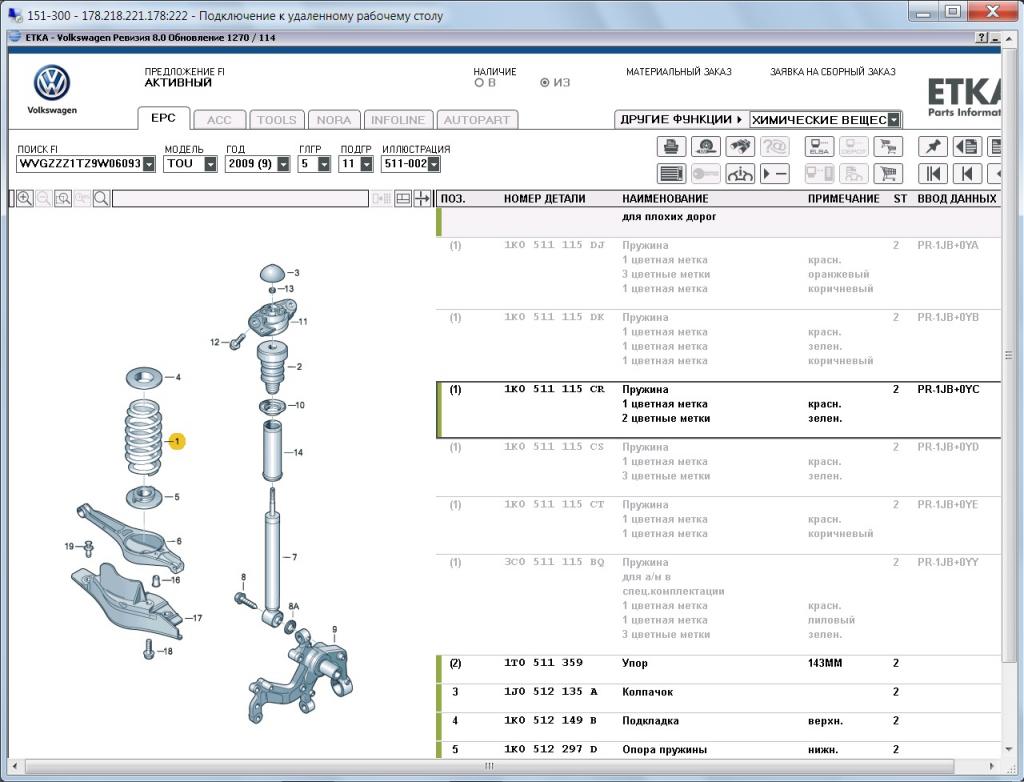Viewport: 1024px width, 782px height.
Task: Jump to first record icon
Action: pyautogui.click(x=933, y=174)
